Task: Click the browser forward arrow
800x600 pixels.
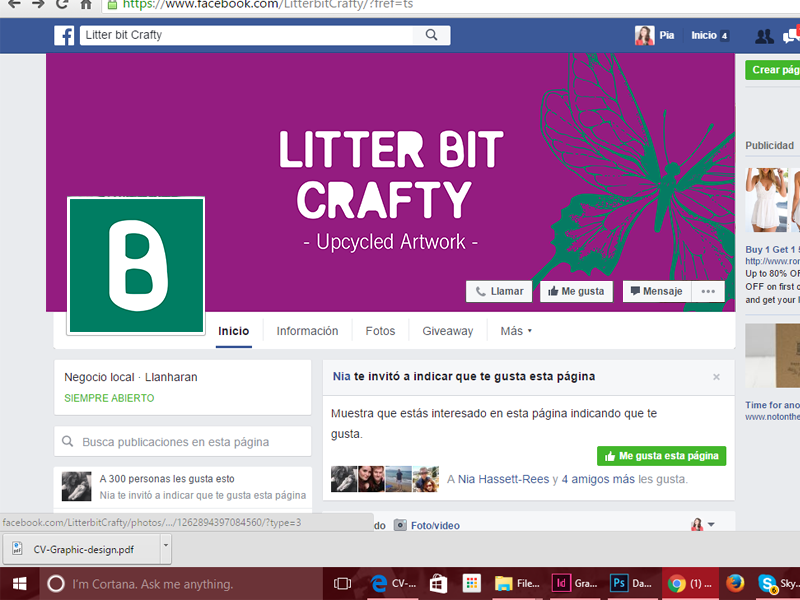Action: (x=38, y=5)
